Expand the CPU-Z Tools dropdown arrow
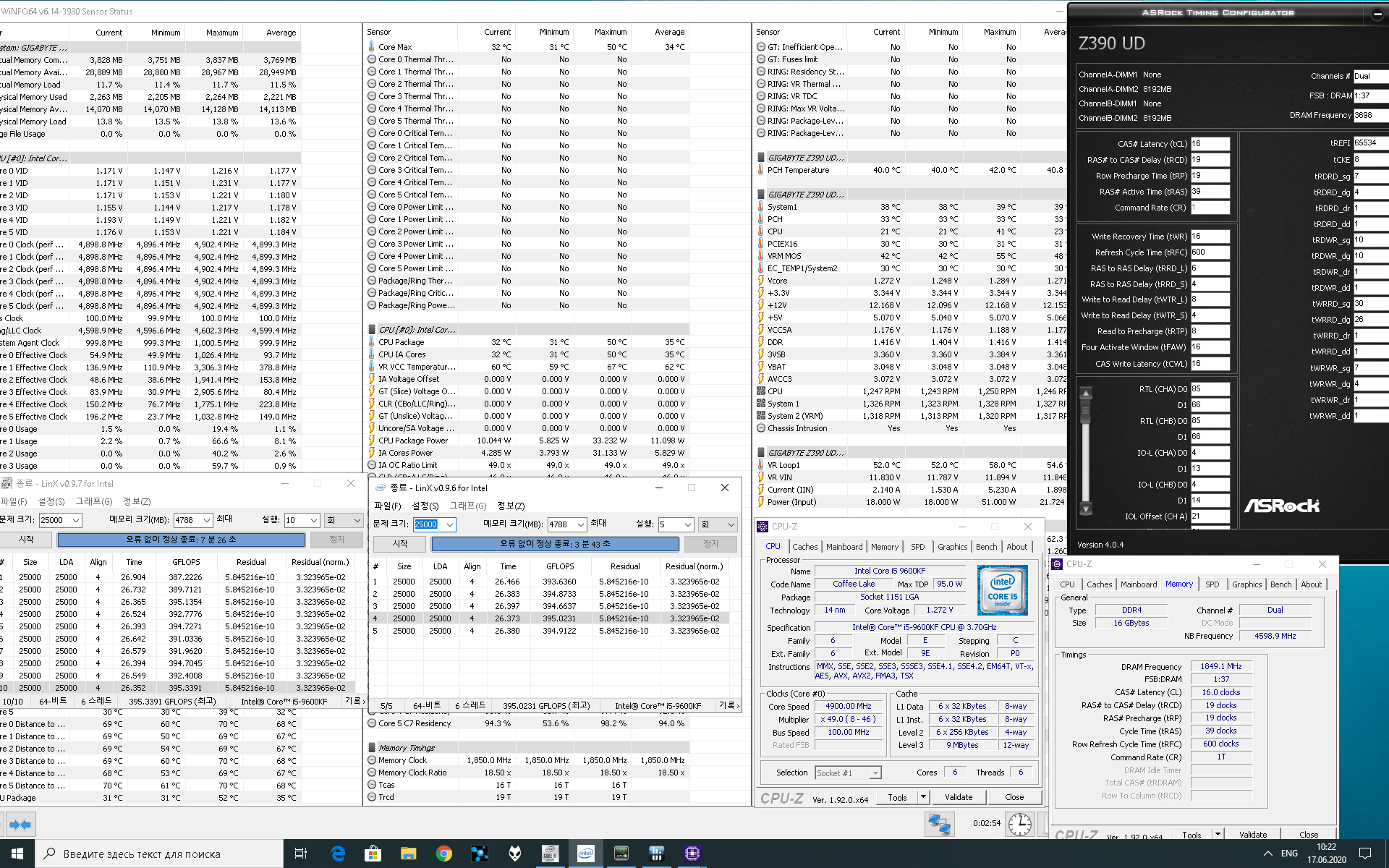Image resolution: width=1389 pixels, height=868 pixels. pos(923,797)
